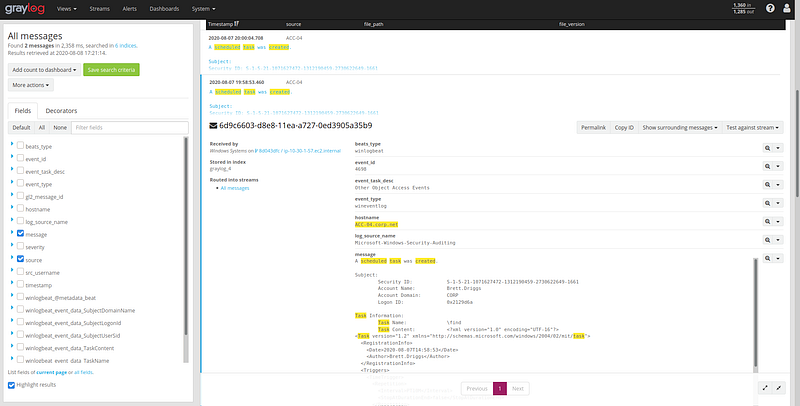The height and width of the screenshot is (406, 800).
Task: Check the beats_type field checkbox
Action: pos(20,145)
